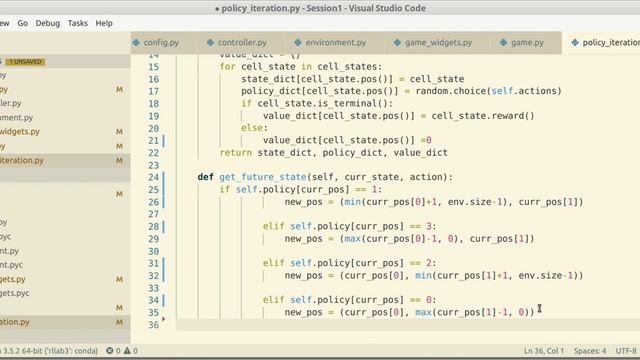The image size is (640, 360).
Task: Click 'min(curr_pos[1]+1, env.size-1)' on line 32
Action: (497, 276)
